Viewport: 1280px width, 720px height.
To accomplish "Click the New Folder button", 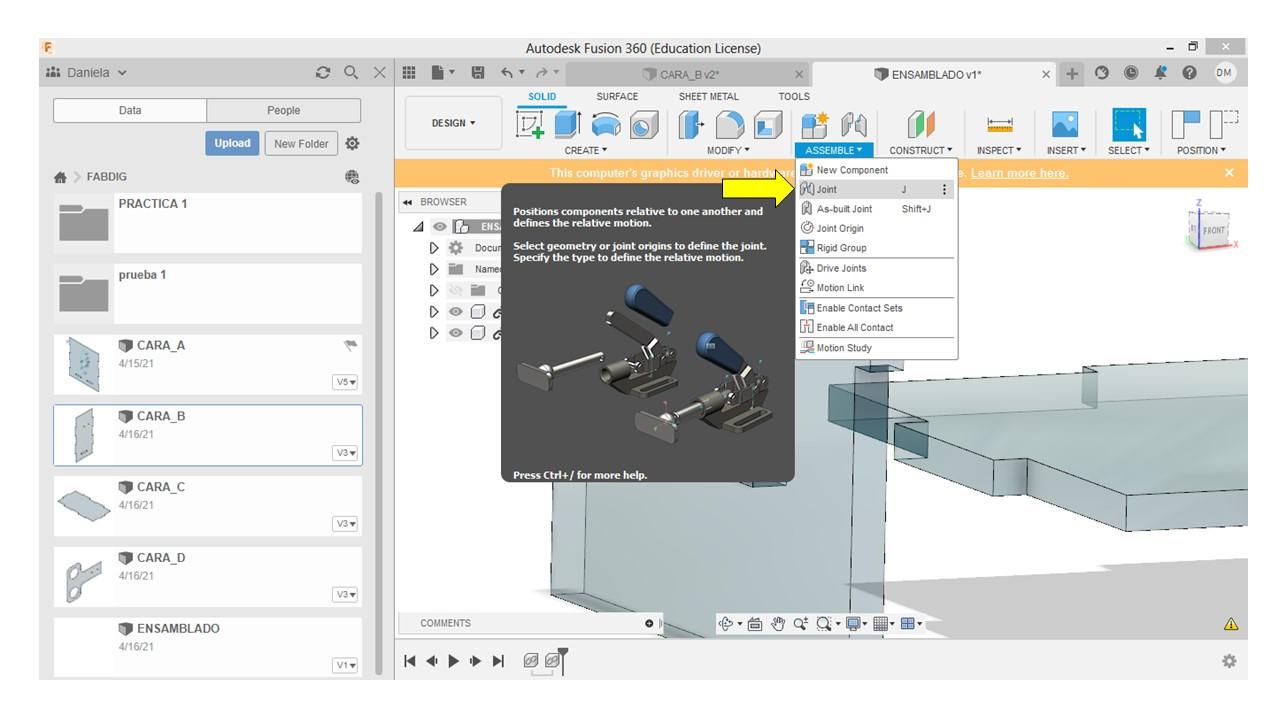I will (x=301, y=143).
